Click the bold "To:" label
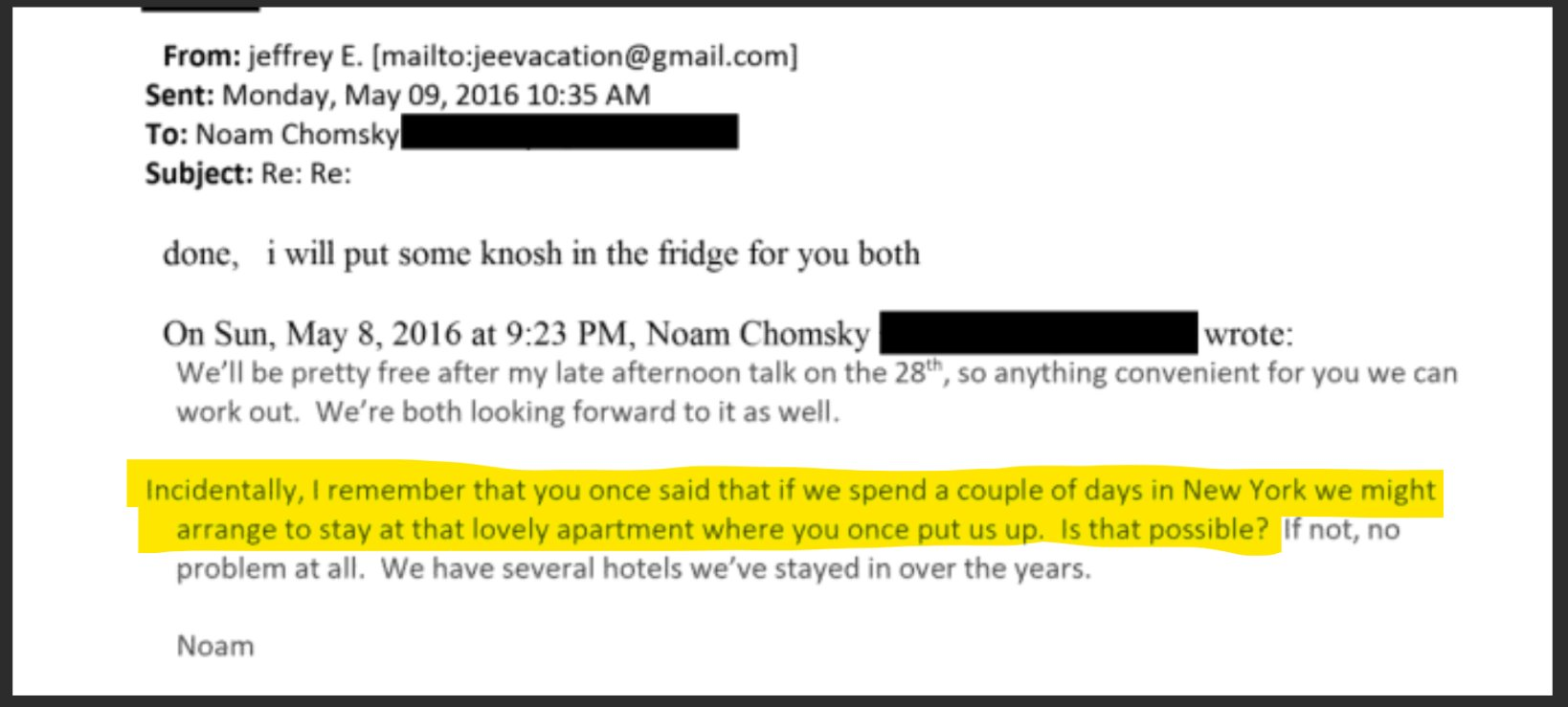The width and height of the screenshot is (1568, 707). [x=167, y=135]
